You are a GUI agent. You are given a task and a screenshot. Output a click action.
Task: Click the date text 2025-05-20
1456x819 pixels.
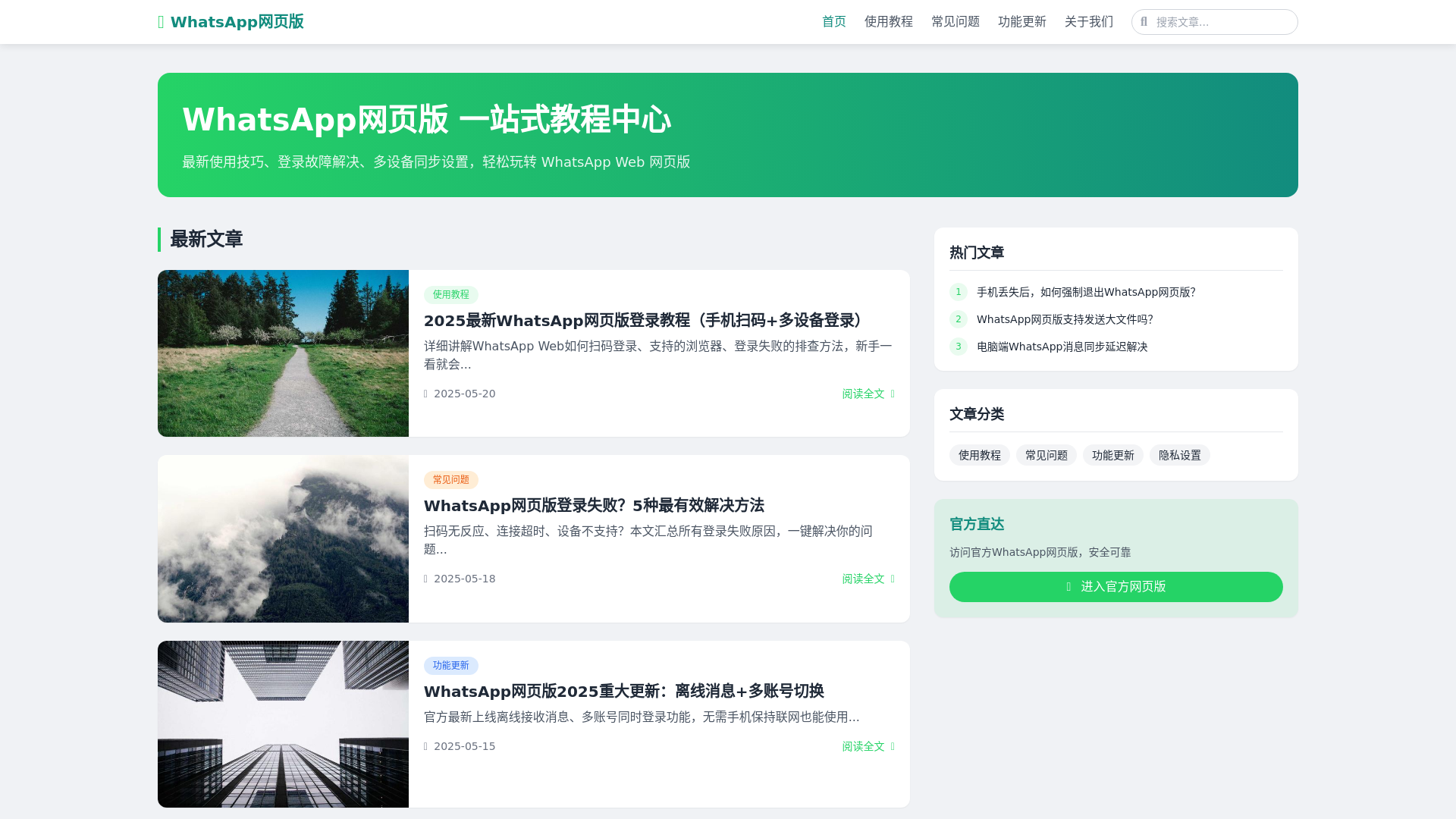point(464,394)
